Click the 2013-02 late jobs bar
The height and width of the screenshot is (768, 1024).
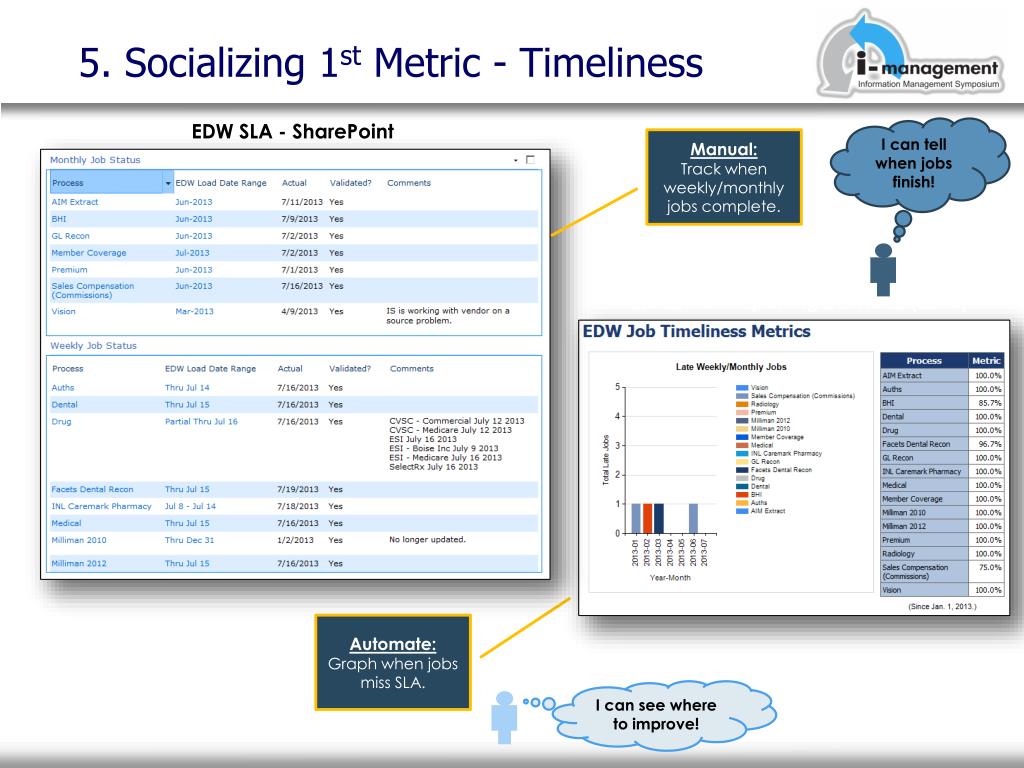pos(647,519)
